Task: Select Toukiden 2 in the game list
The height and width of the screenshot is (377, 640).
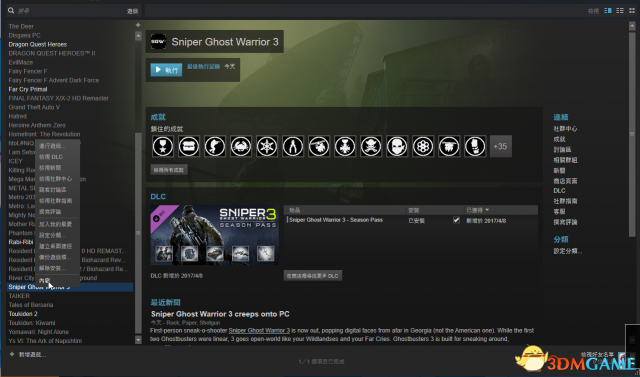Action: [23, 314]
